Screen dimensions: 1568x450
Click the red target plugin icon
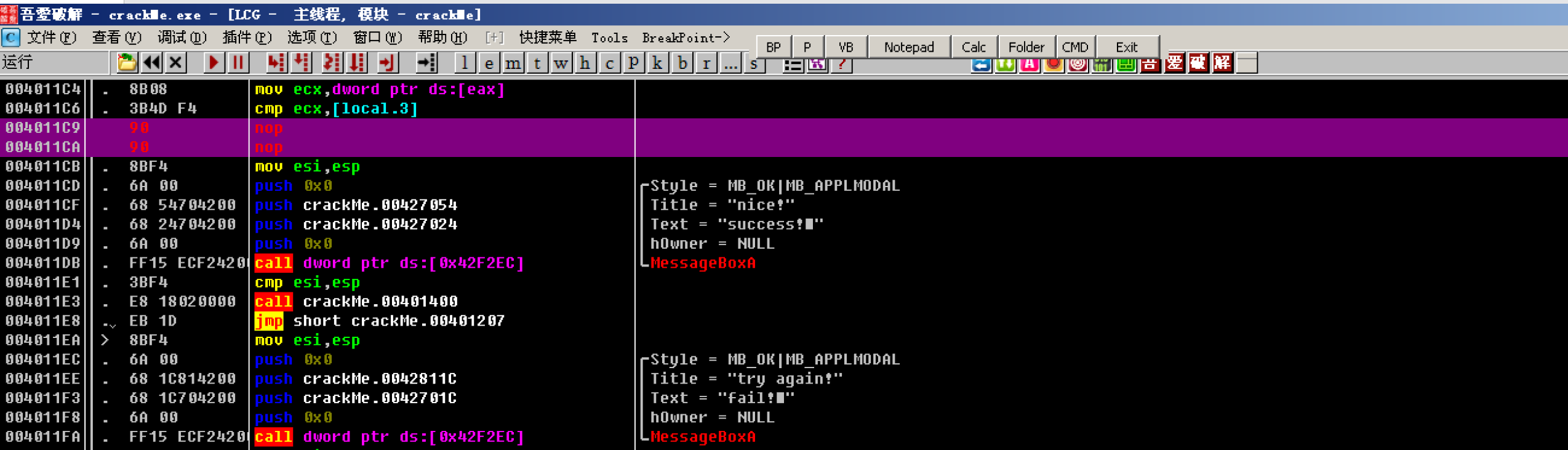tap(1078, 65)
